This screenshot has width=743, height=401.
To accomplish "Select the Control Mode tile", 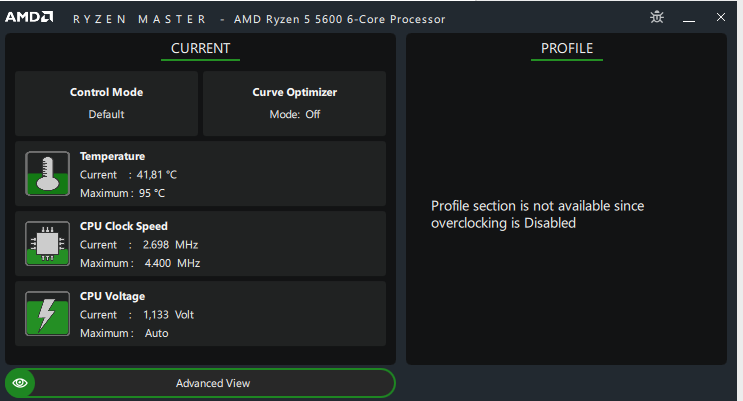I will [106, 103].
